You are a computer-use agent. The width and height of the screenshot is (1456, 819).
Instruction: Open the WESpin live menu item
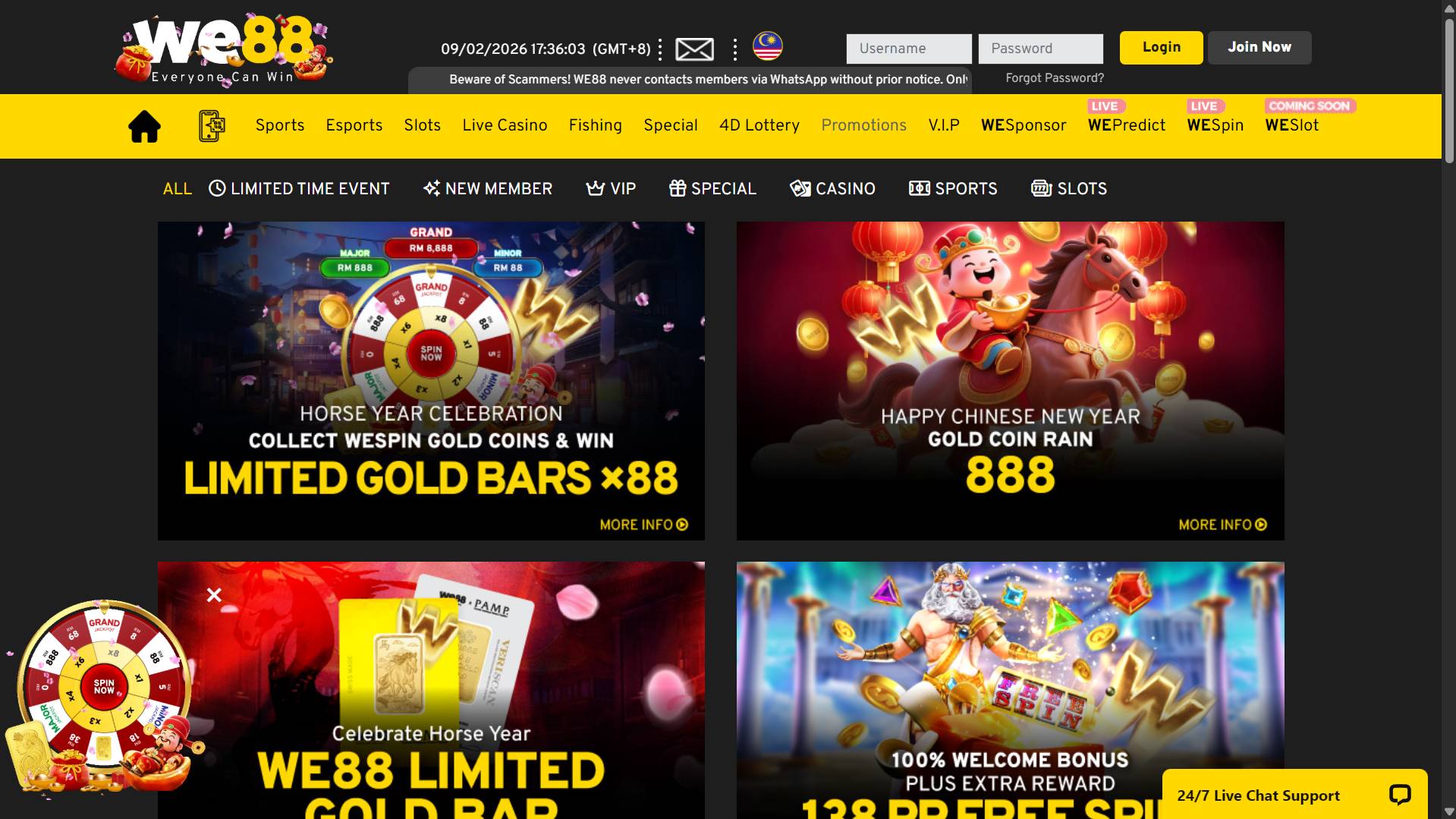click(1215, 125)
